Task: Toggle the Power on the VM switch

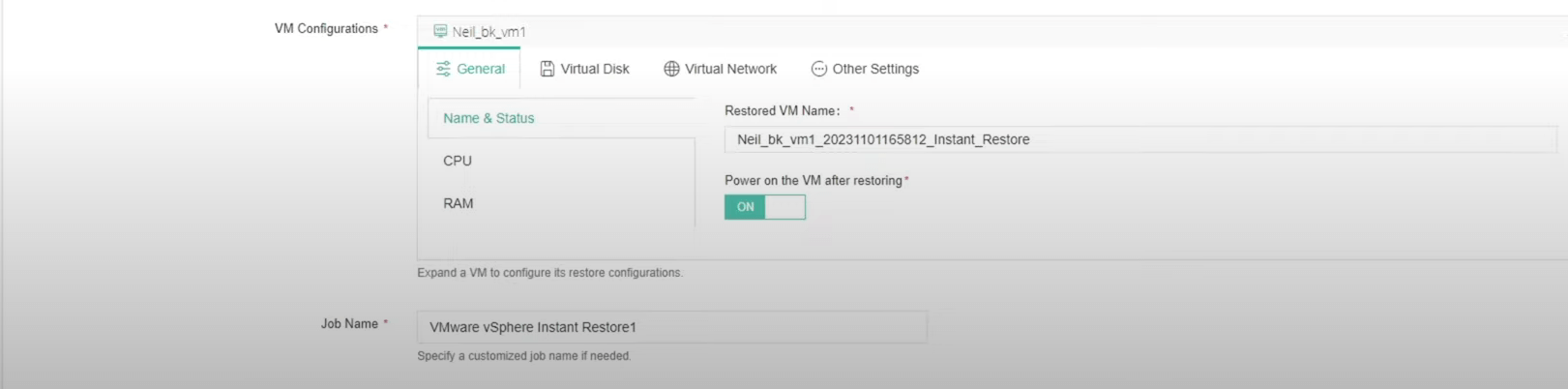Action: pos(765,207)
